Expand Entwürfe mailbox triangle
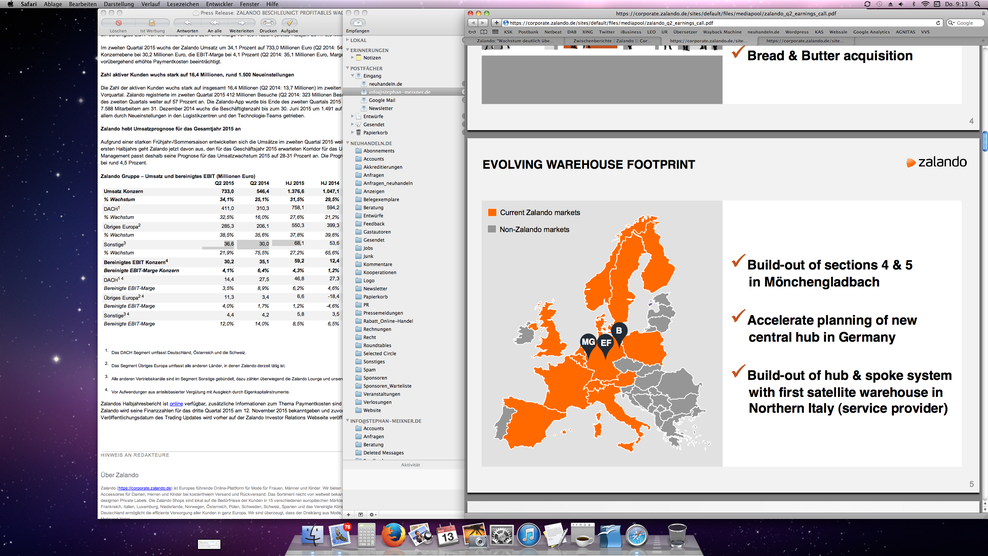Viewport: 988px width, 556px height. pos(352,116)
